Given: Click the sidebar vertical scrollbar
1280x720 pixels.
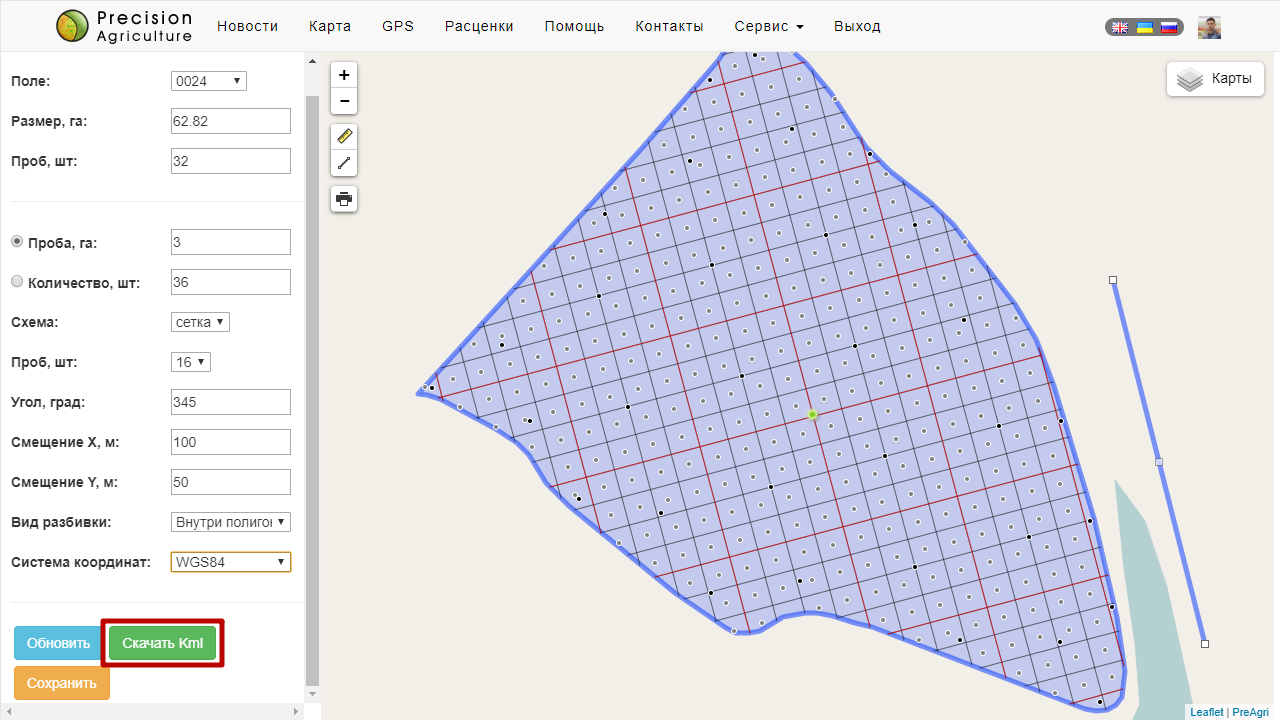Looking at the screenshot, I should [312, 380].
